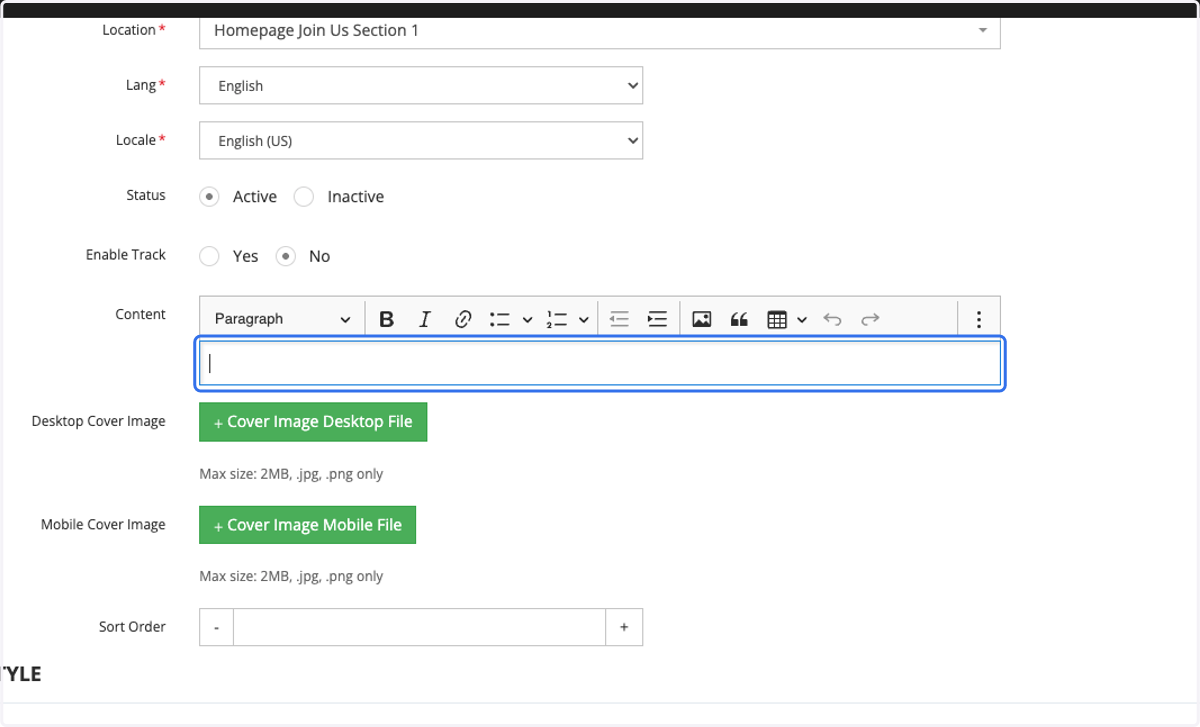Click the 'Desktop Cover Image' label

click(99, 421)
